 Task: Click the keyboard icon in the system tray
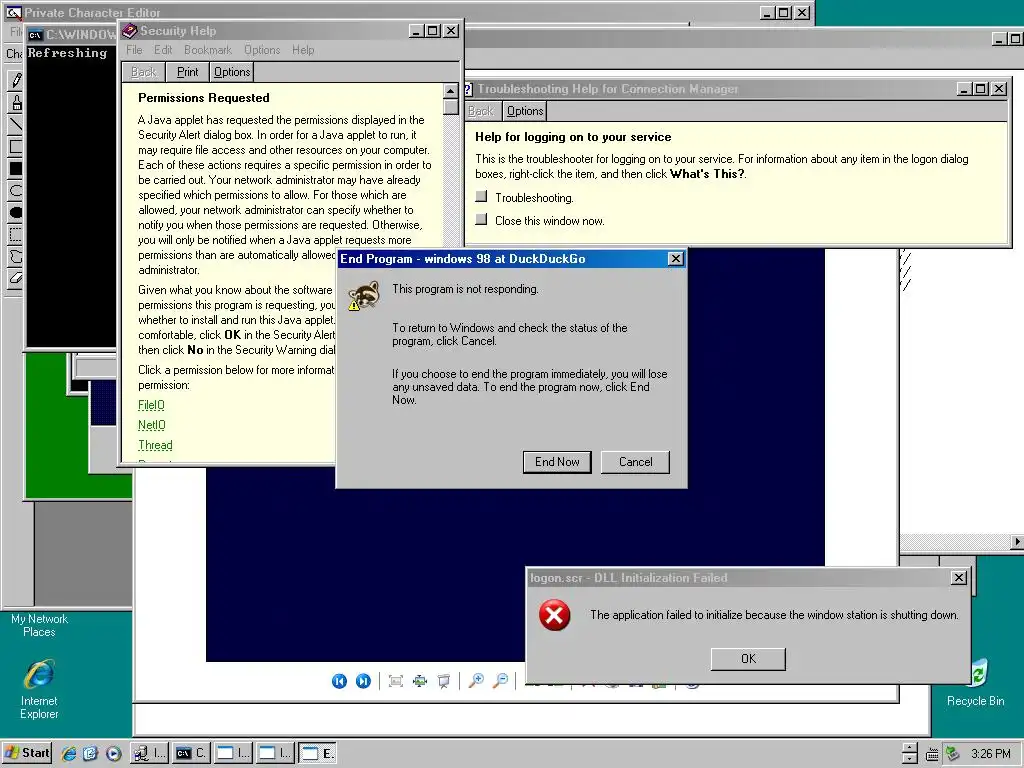[x=933, y=754]
